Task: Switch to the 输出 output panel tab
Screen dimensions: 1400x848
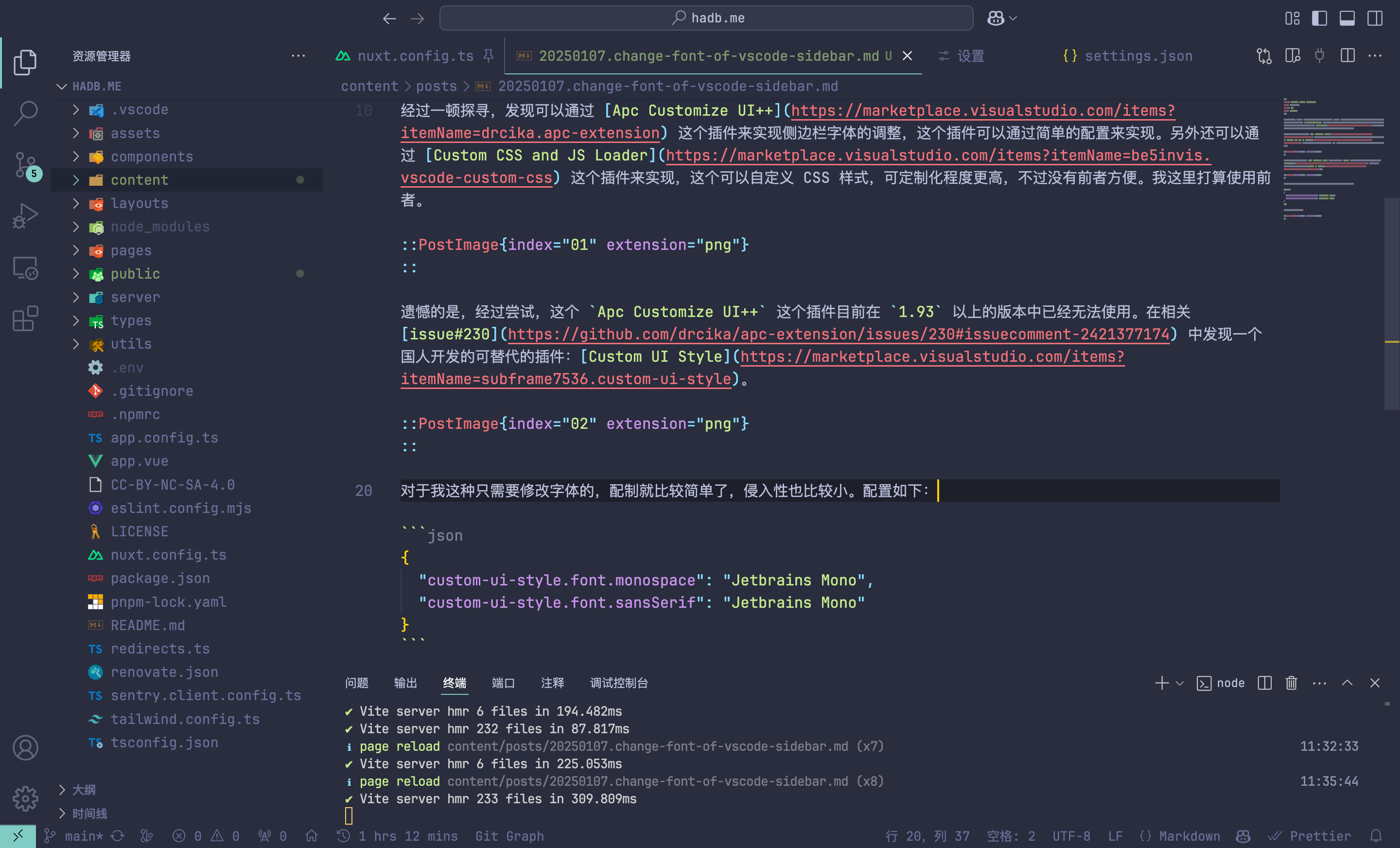Action: tap(405, 683)
